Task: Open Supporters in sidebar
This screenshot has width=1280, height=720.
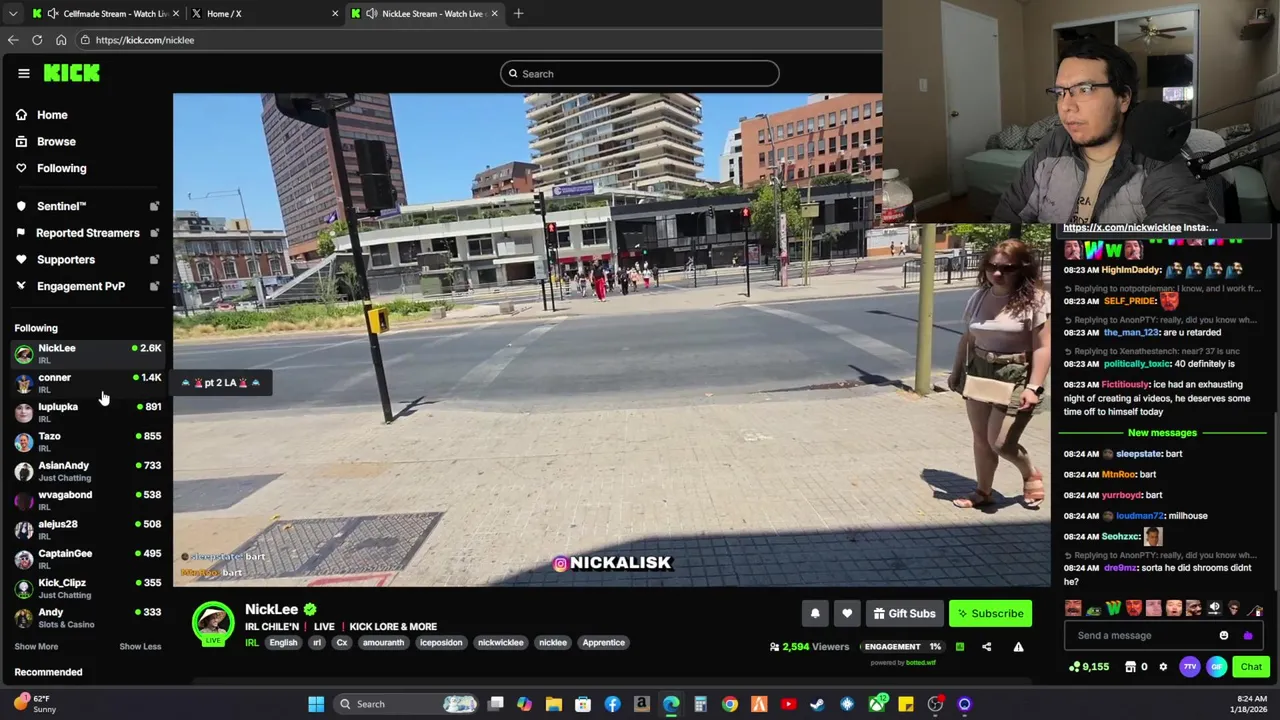Action: click(x=65, y=260)
